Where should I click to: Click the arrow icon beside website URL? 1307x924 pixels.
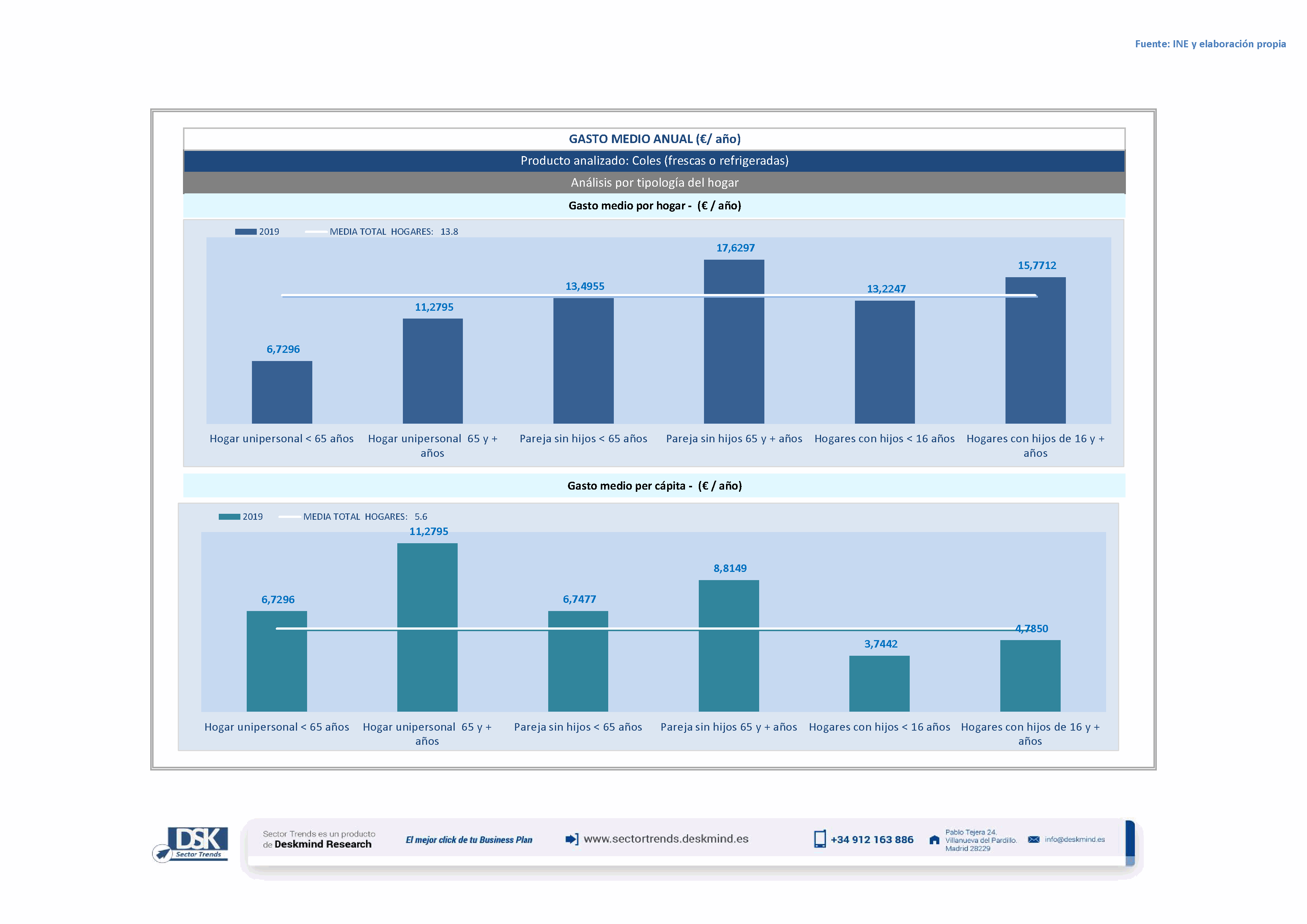coord(572,839)
